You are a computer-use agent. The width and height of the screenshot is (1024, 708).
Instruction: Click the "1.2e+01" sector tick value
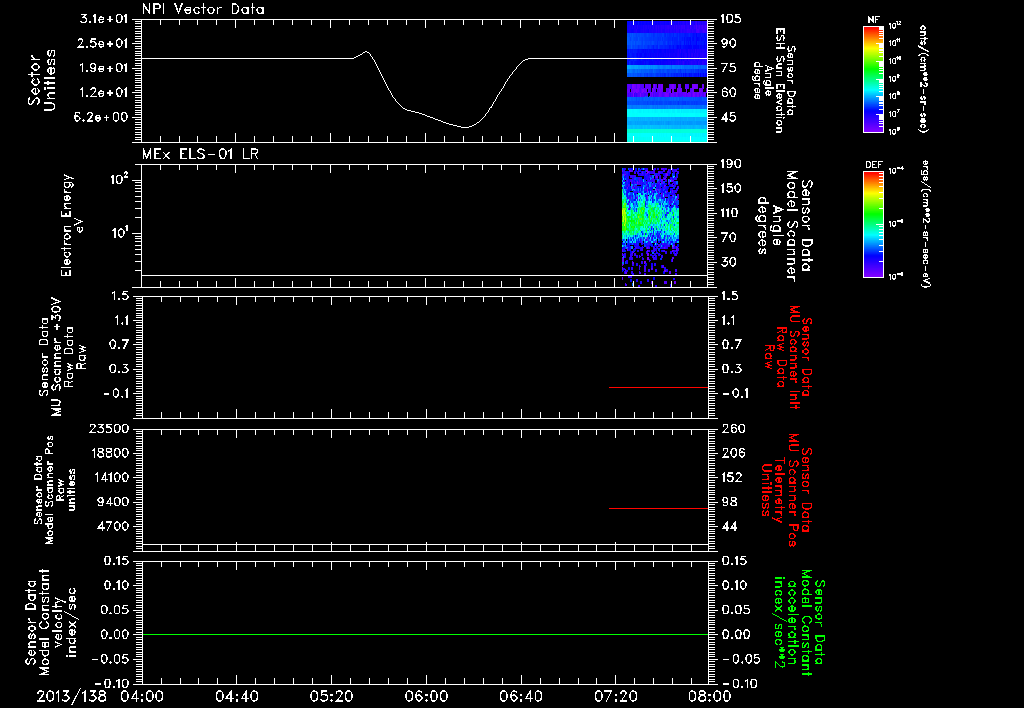tap(104, 93)
